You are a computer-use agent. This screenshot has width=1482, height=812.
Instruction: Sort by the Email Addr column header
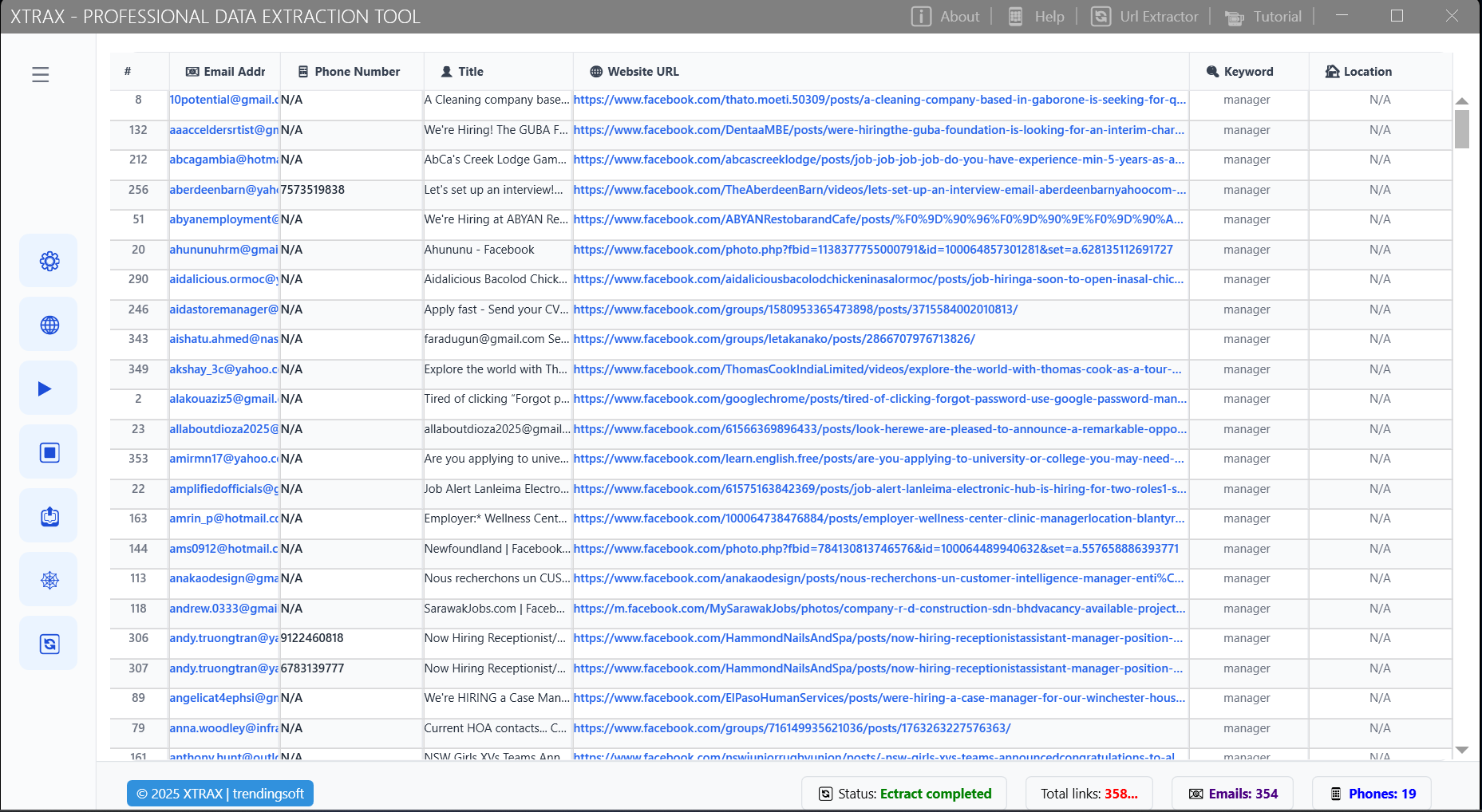pos(226,71)
